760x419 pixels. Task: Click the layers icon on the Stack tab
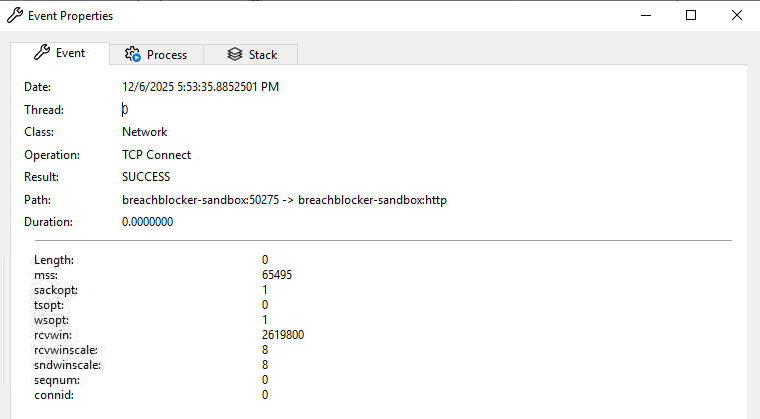click(x=235, y=55)
